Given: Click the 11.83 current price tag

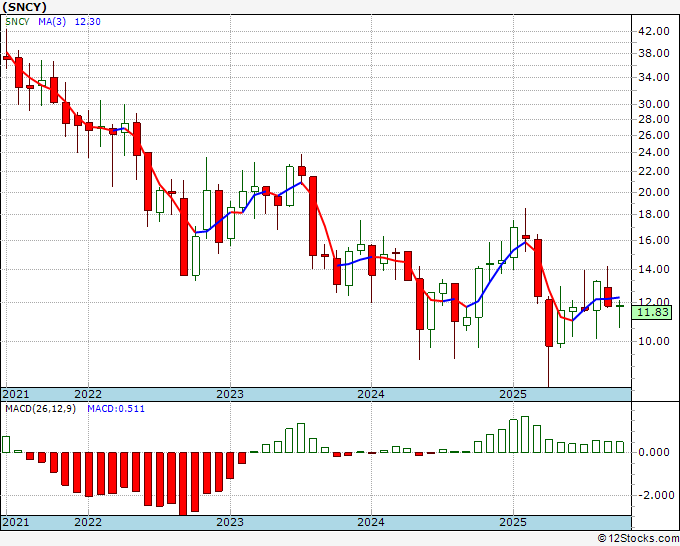Looking at the screenshot, I should click(651, 312).
